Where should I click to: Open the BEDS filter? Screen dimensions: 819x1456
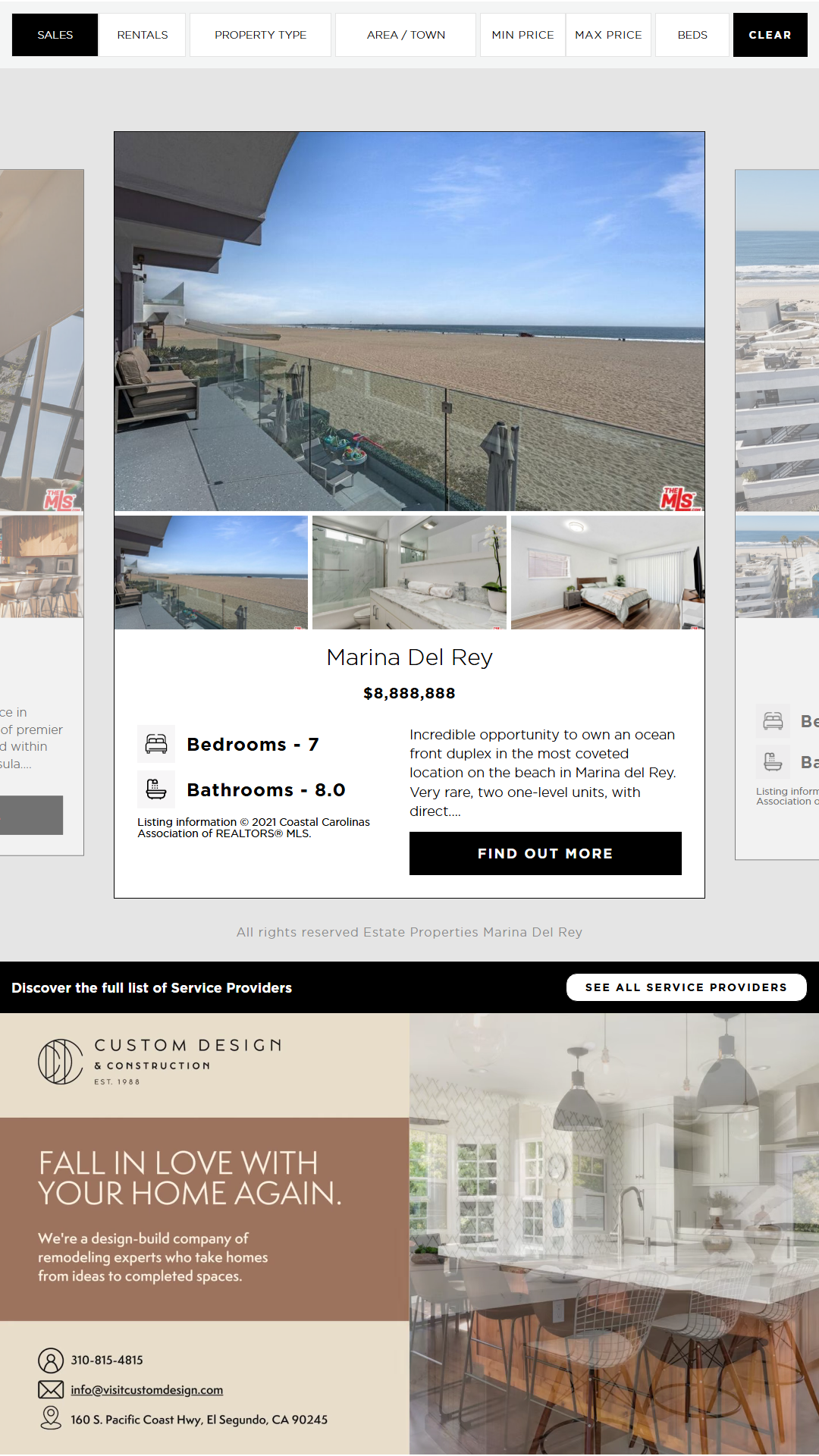click(x=692, y=35)
